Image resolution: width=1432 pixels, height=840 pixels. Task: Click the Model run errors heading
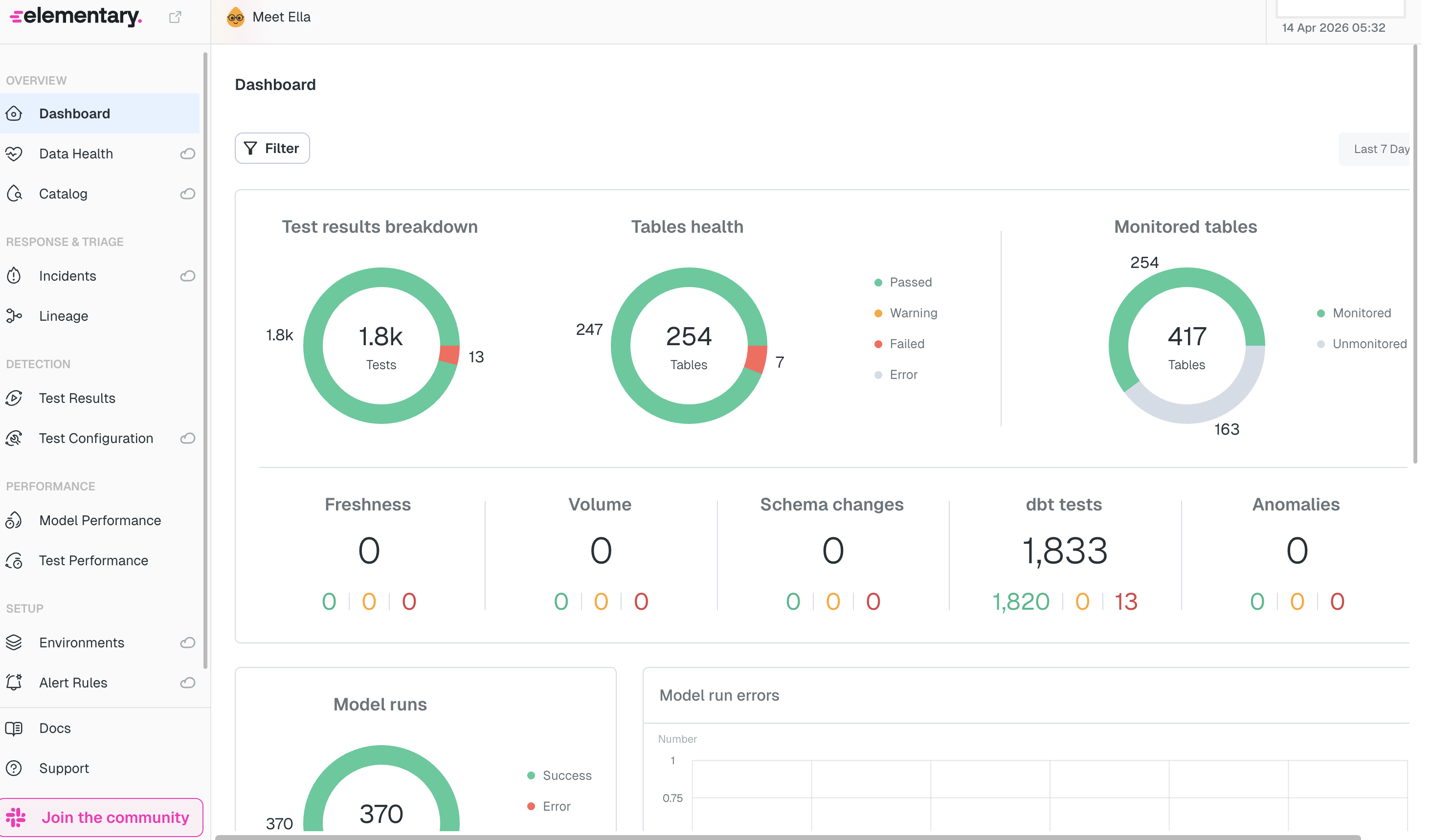point(719,695)
